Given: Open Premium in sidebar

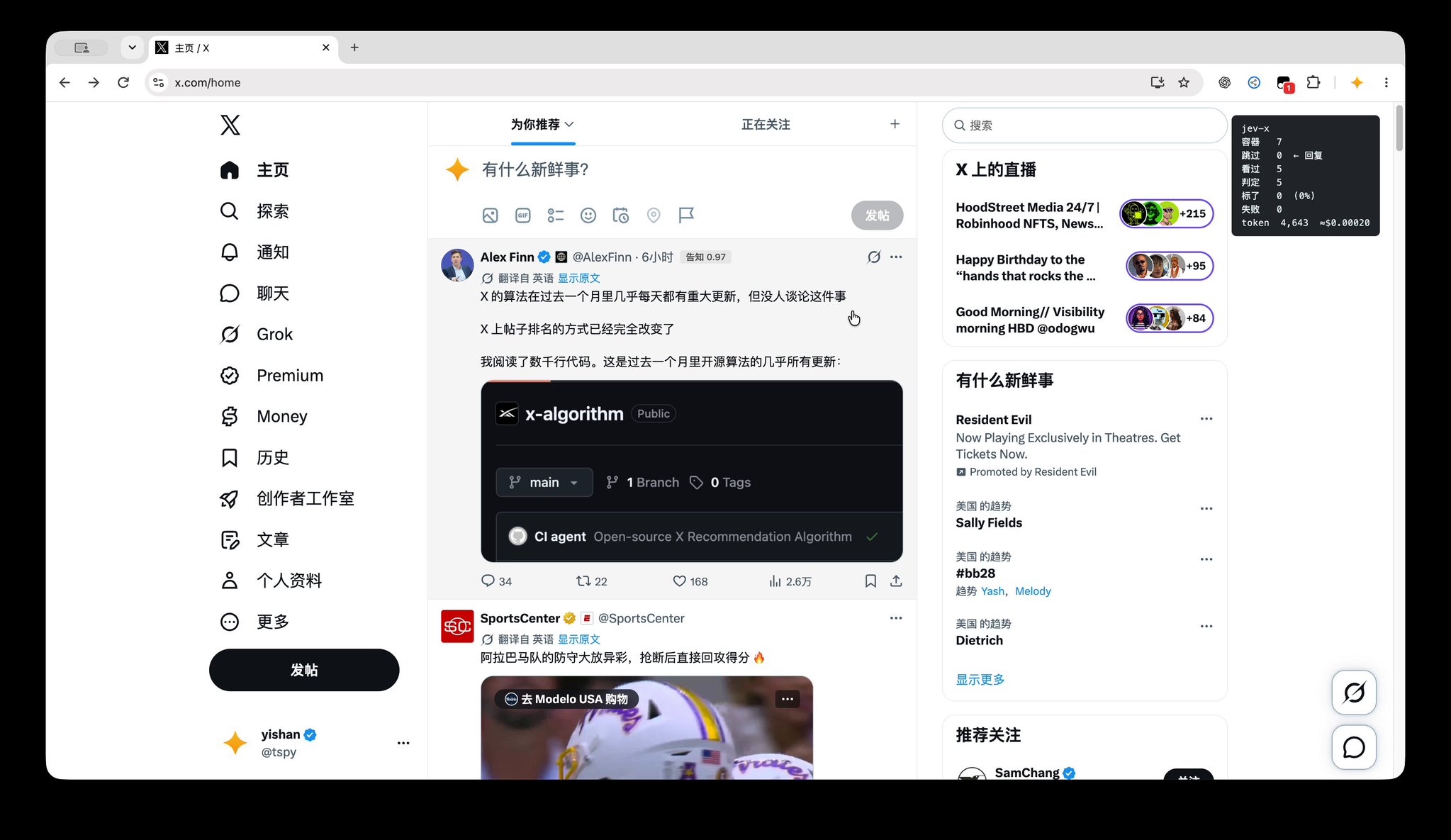Looking at the screenshot, I should (271, 376).
